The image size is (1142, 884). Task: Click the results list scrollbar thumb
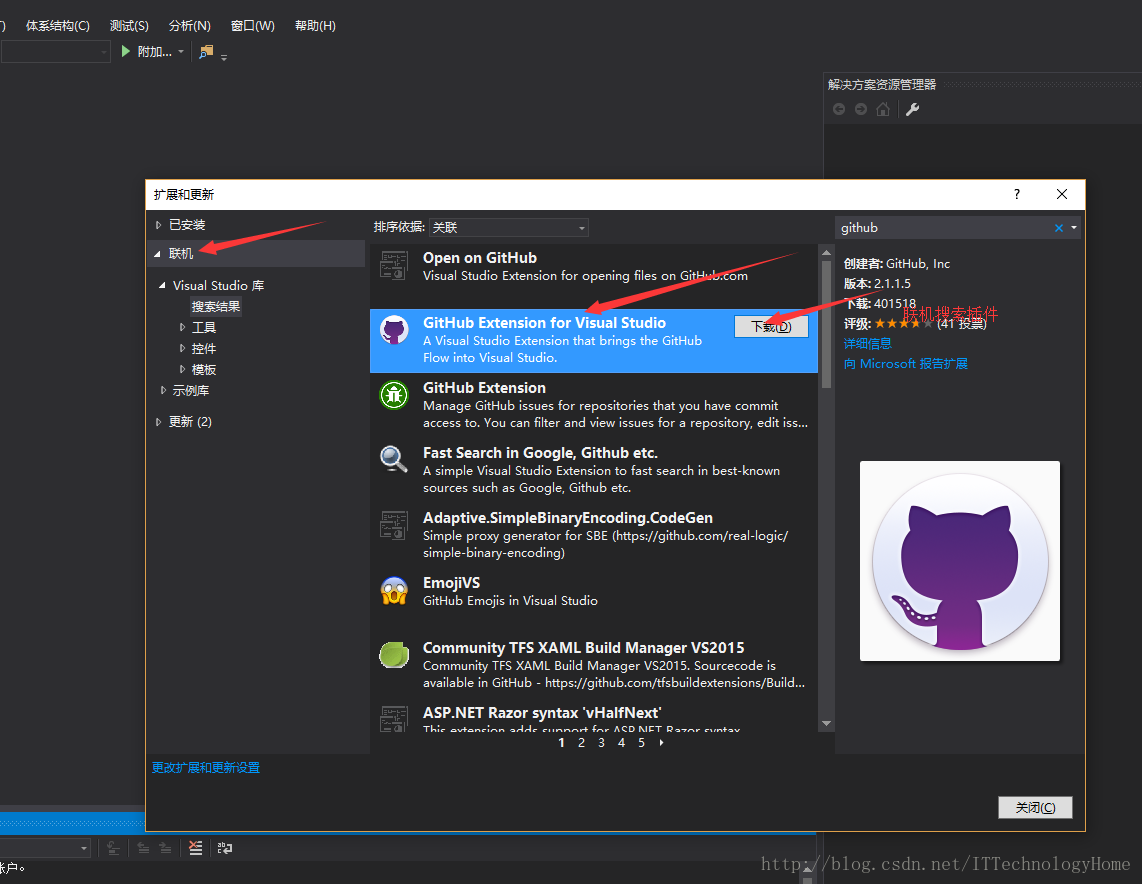point(826,324)
